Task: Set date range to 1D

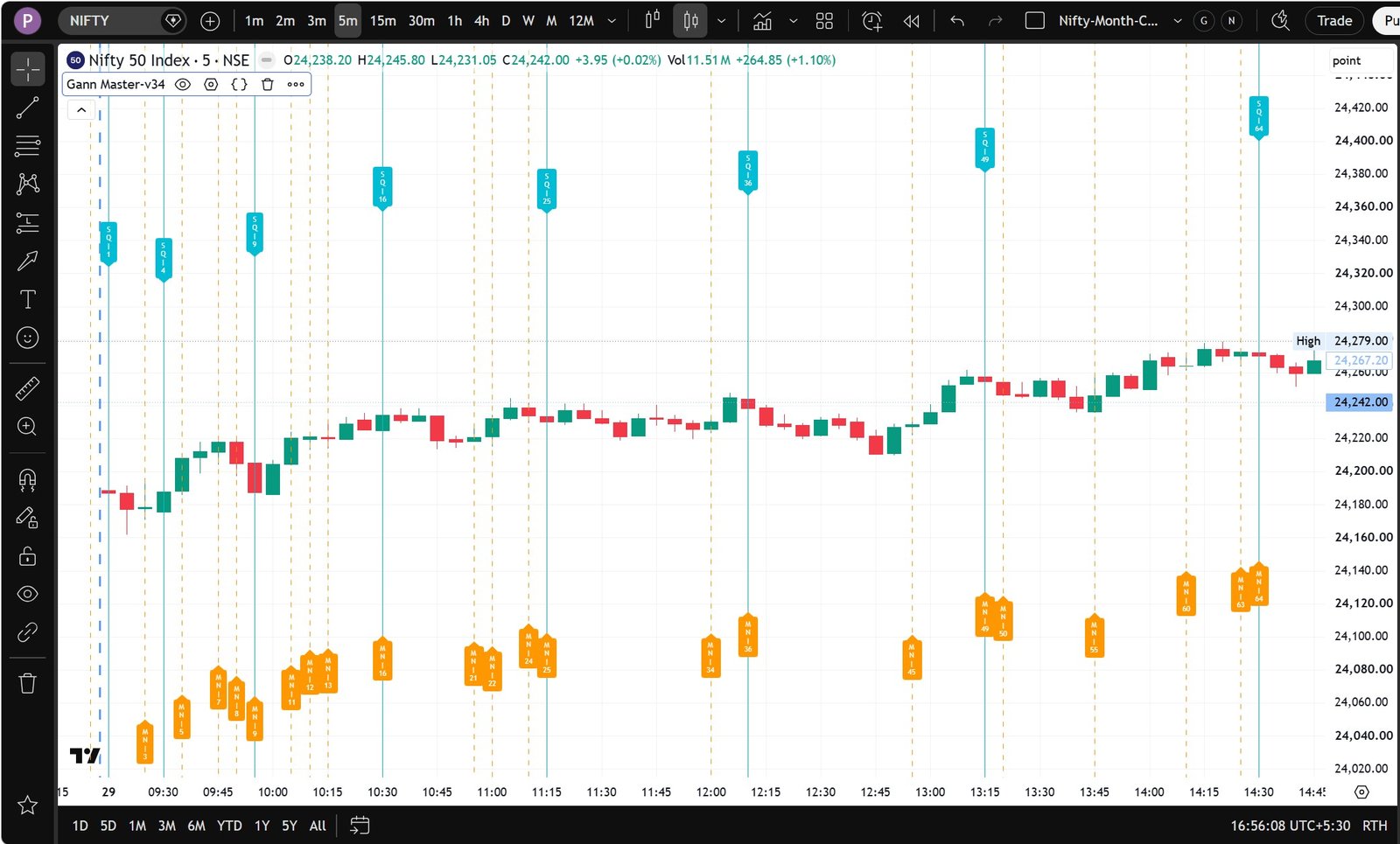Action: [x=80, y=825]
